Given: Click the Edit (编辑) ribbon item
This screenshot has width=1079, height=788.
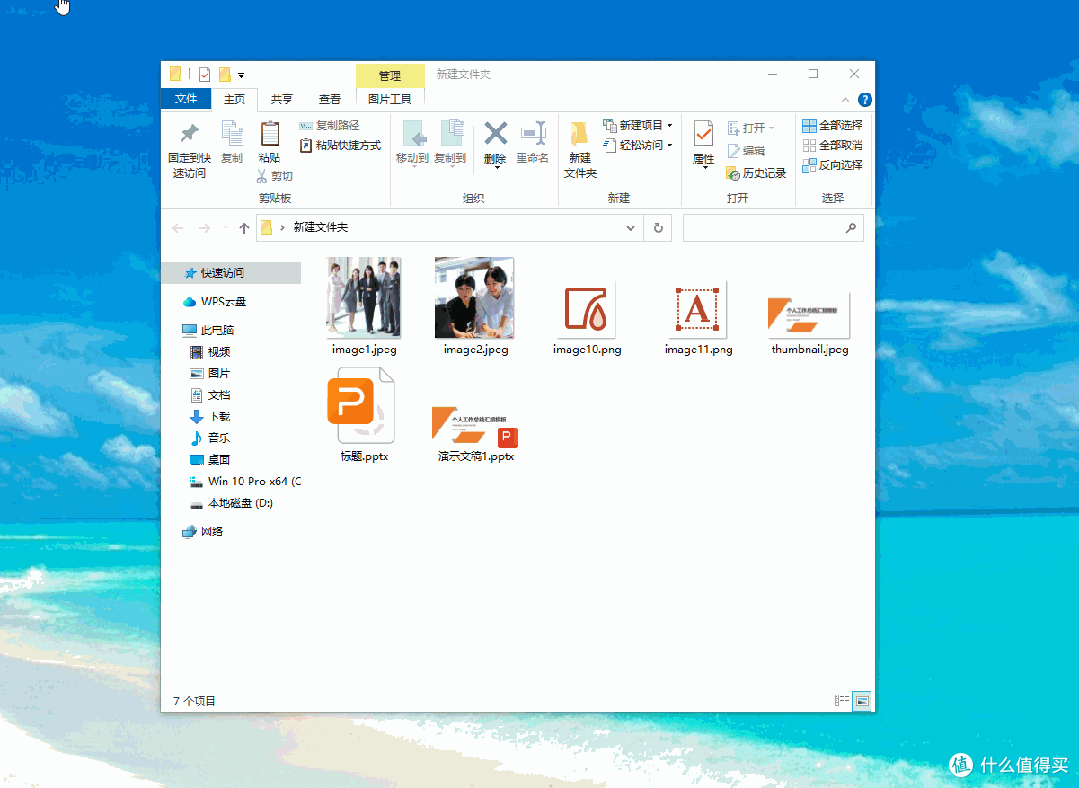Looking at the screenshot, I should pyautogui.click(x=747, y=151).
